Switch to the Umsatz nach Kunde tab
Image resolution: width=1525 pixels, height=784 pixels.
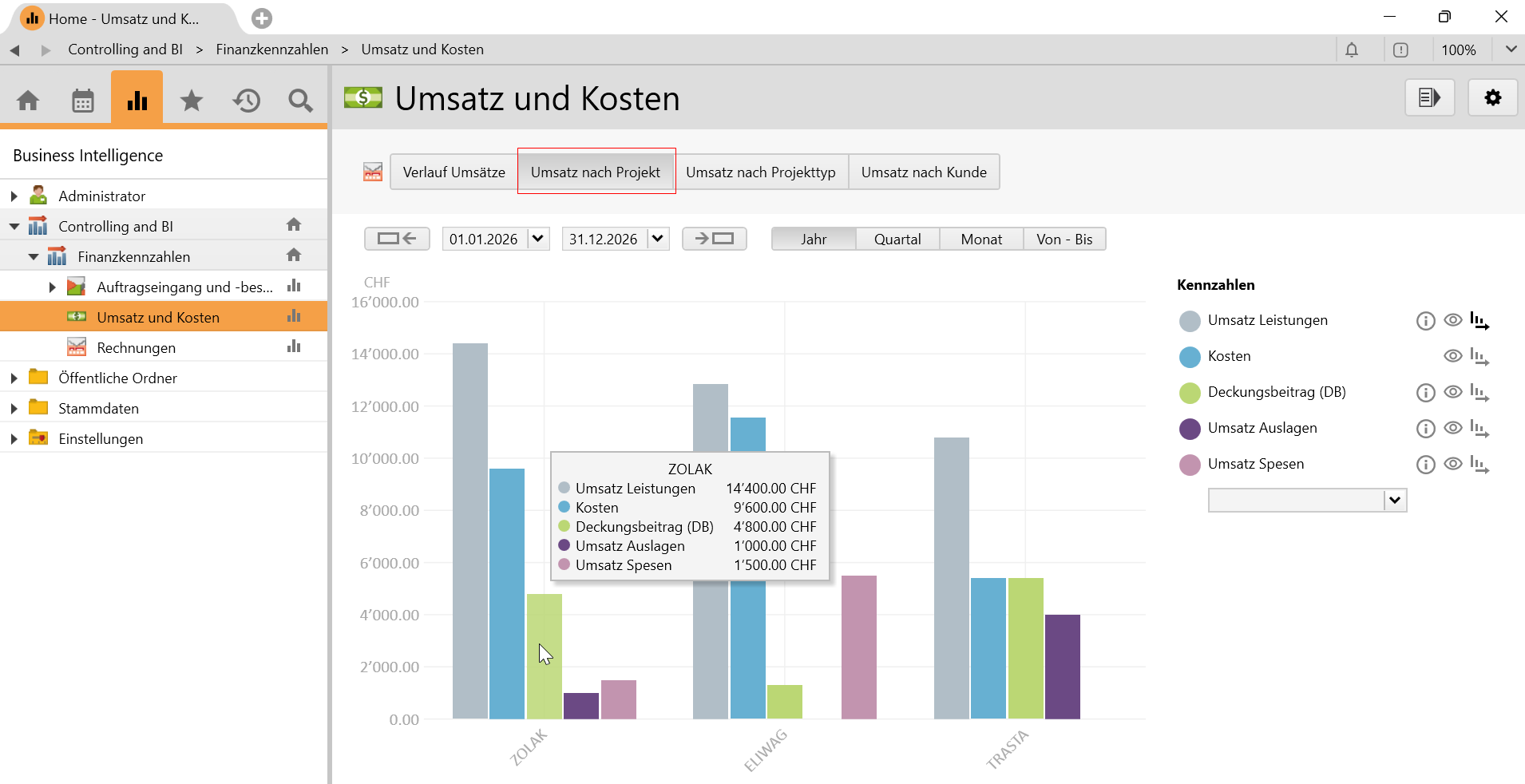tap(924, 172)
